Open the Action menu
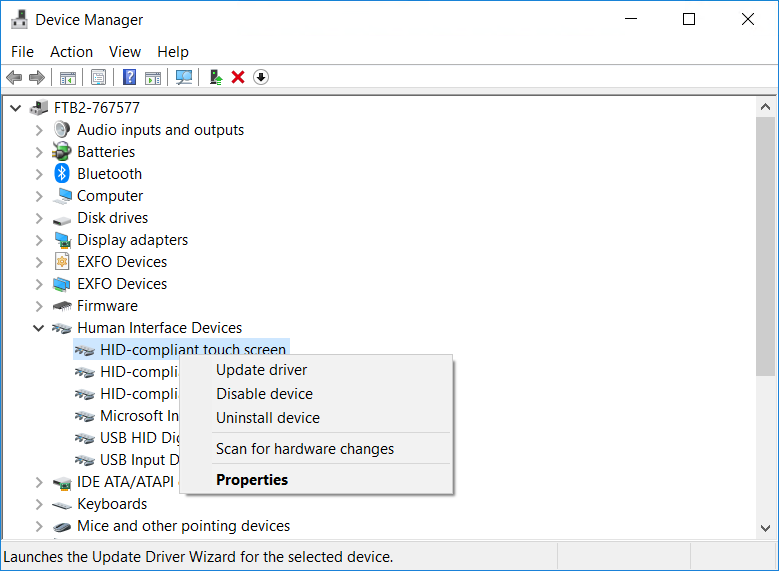The image size is (779, 571). click(x=72, y=52)
